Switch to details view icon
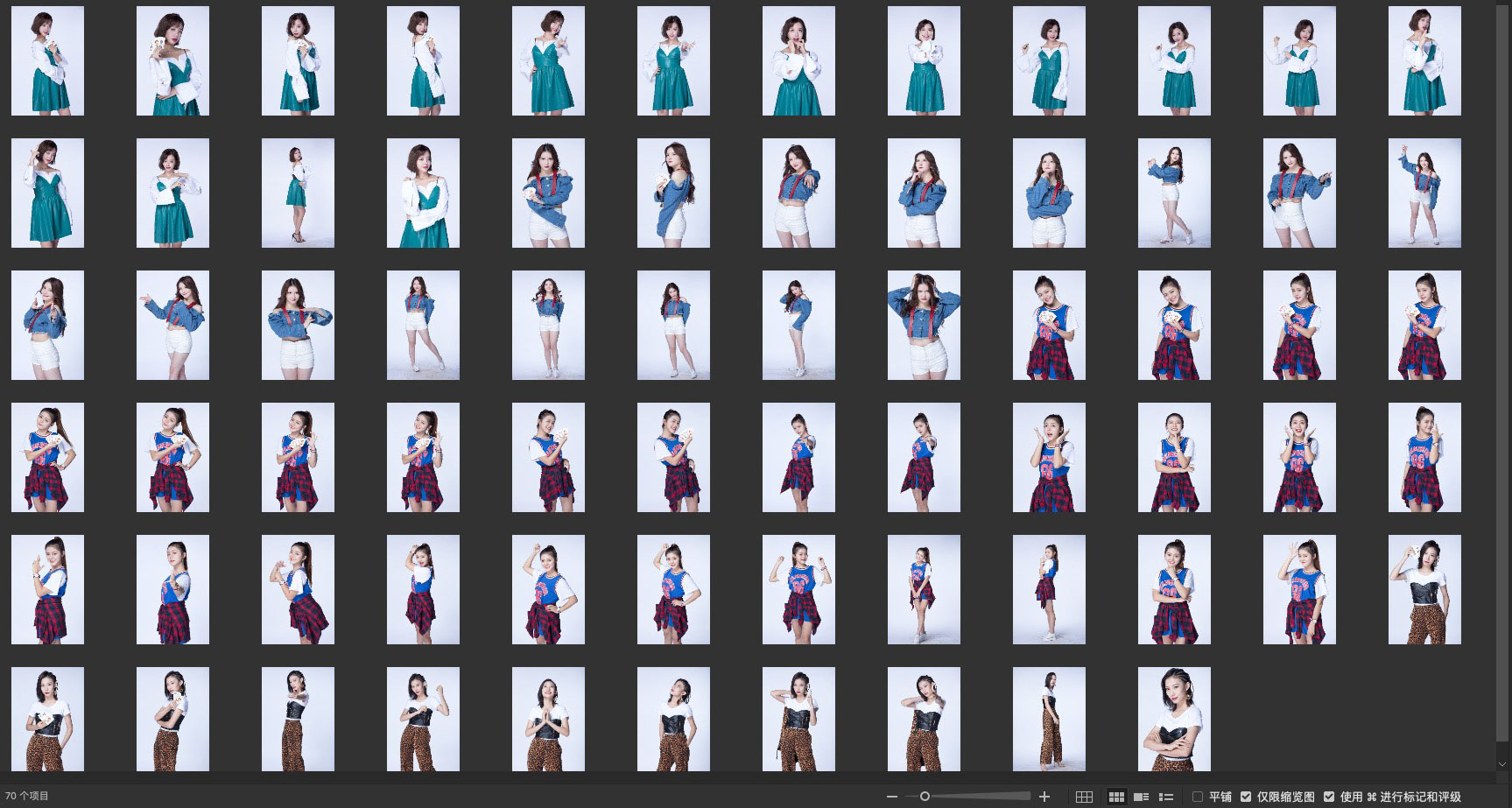 (1141, 797)
